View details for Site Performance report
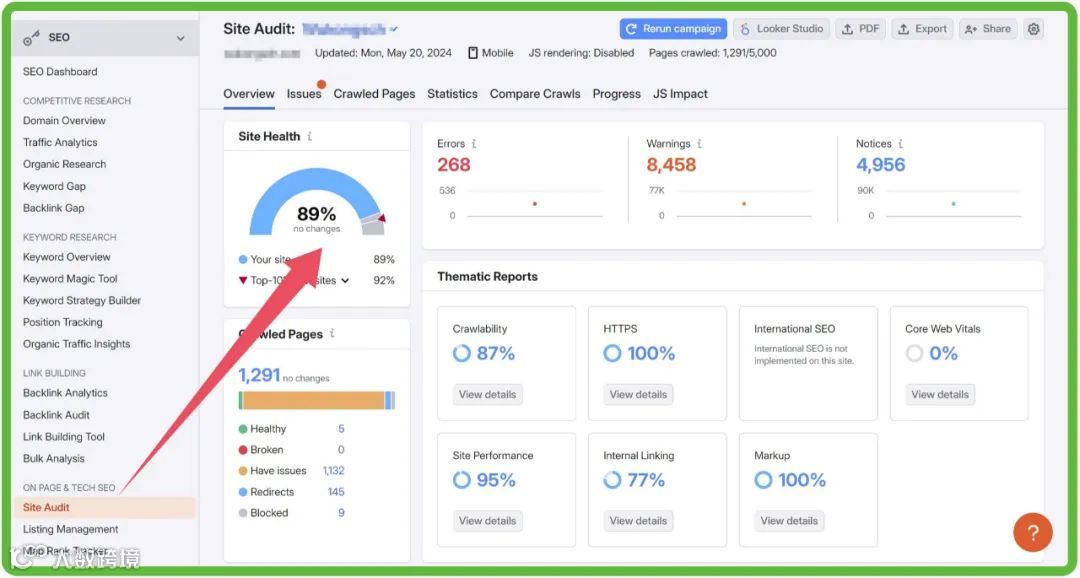 (487, 521)
